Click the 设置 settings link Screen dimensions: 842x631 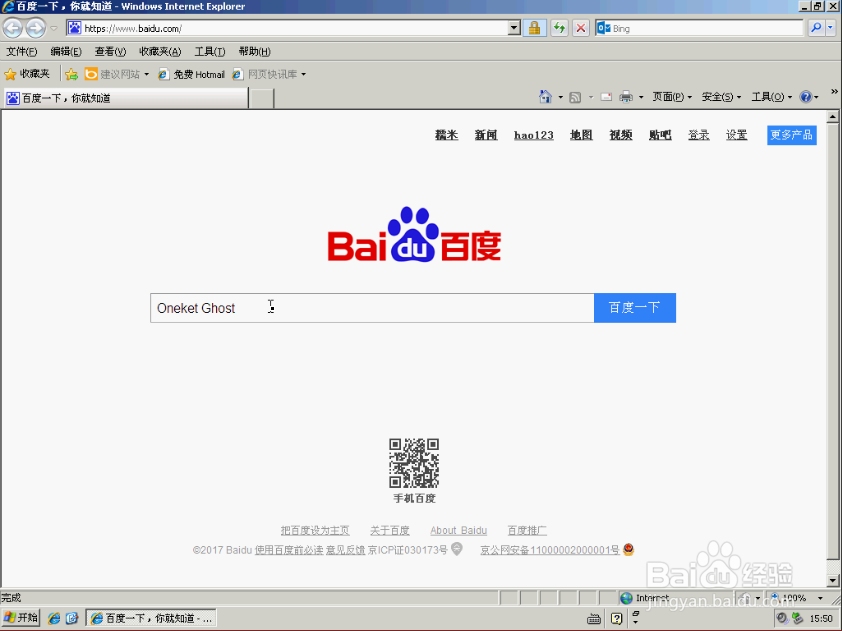coord(737,135)
